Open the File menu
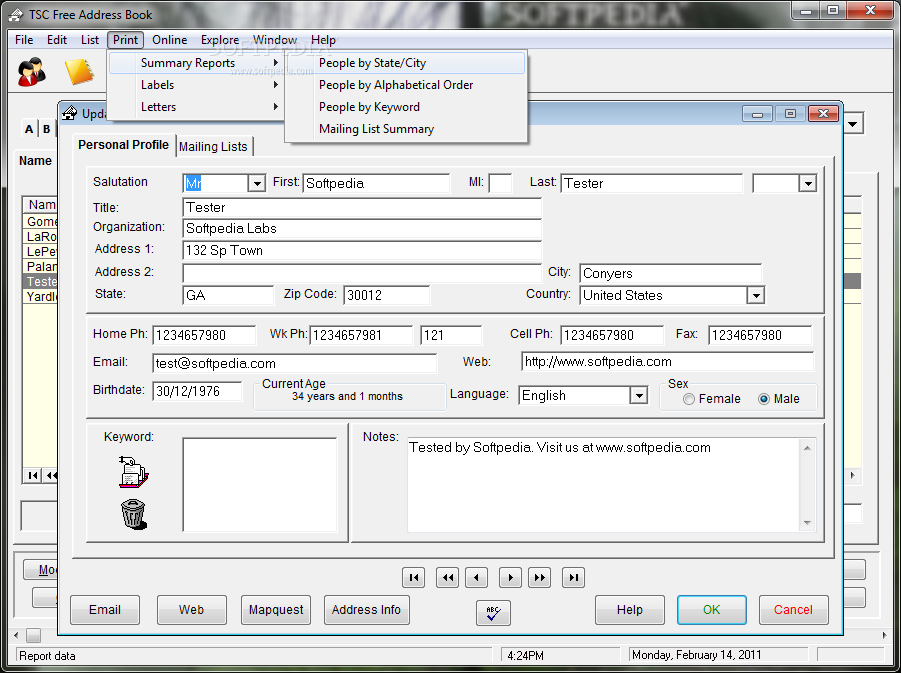This screenshot has height=673, width=901. click(24, 40)
